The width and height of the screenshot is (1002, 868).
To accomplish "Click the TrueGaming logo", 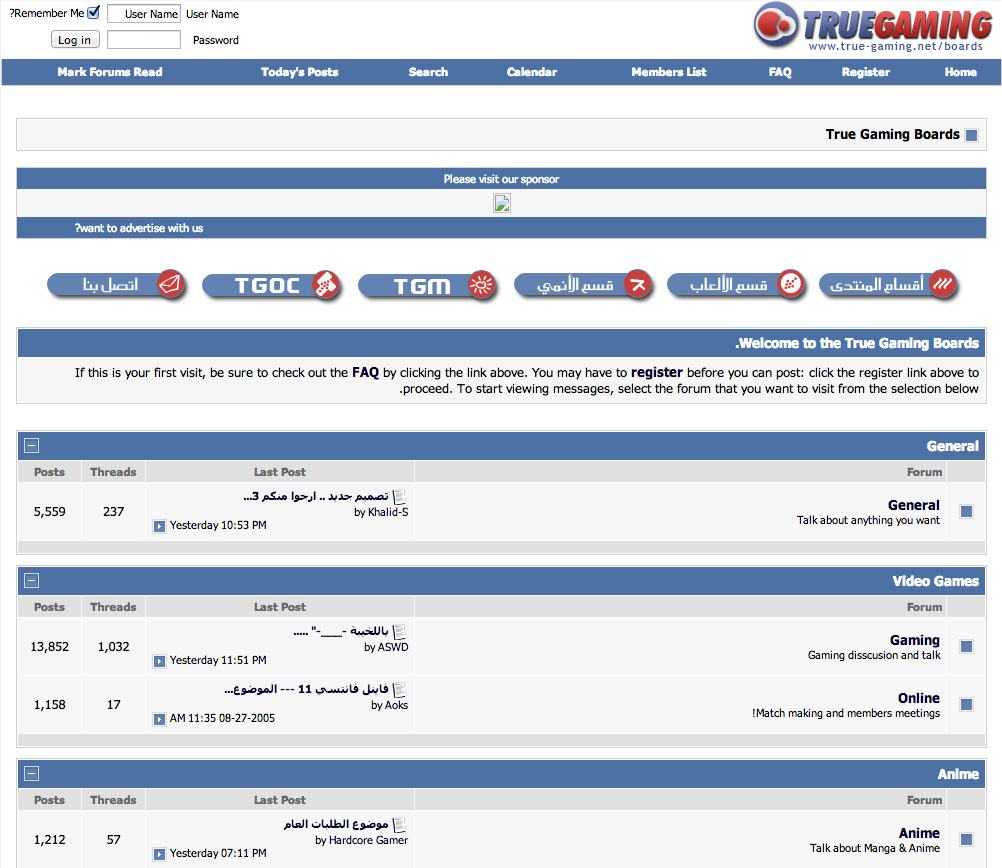I will [873, 27].
